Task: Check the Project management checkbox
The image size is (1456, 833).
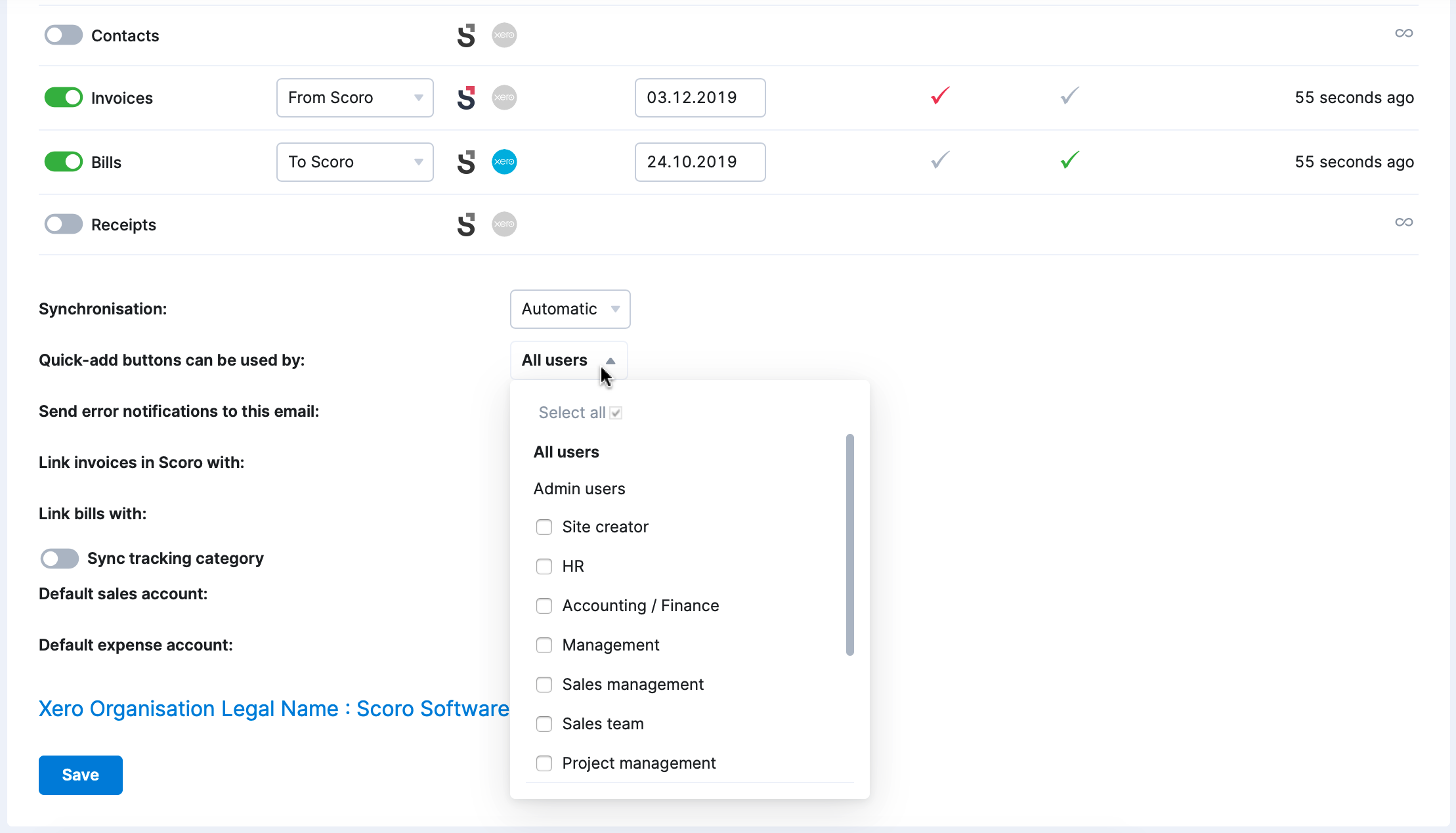Action: (x=544, y=763)
